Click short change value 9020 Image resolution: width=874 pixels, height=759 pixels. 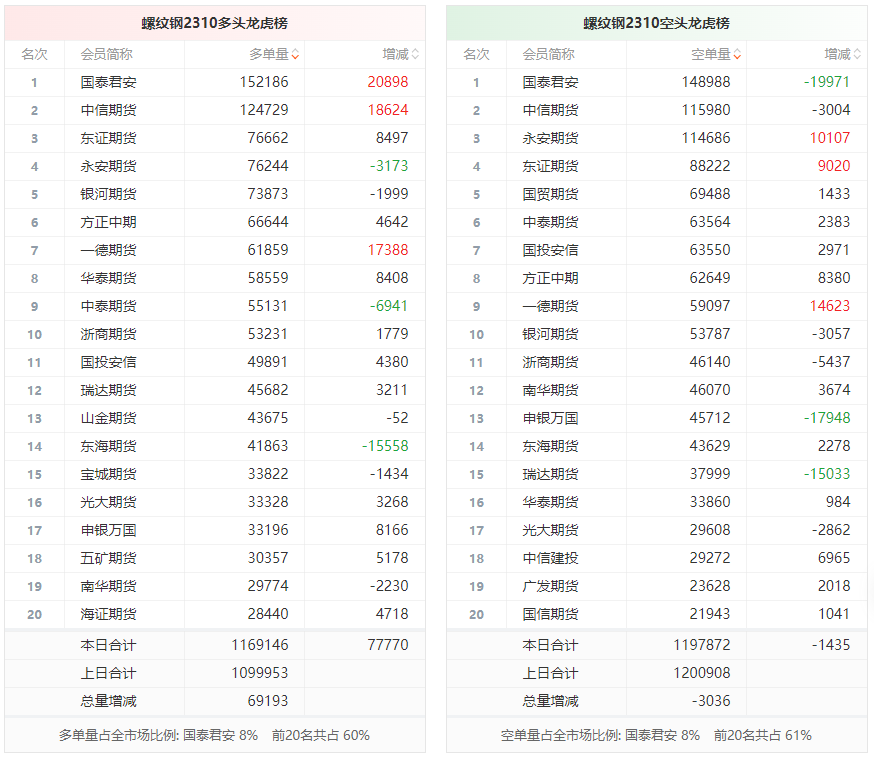[834, 166]
